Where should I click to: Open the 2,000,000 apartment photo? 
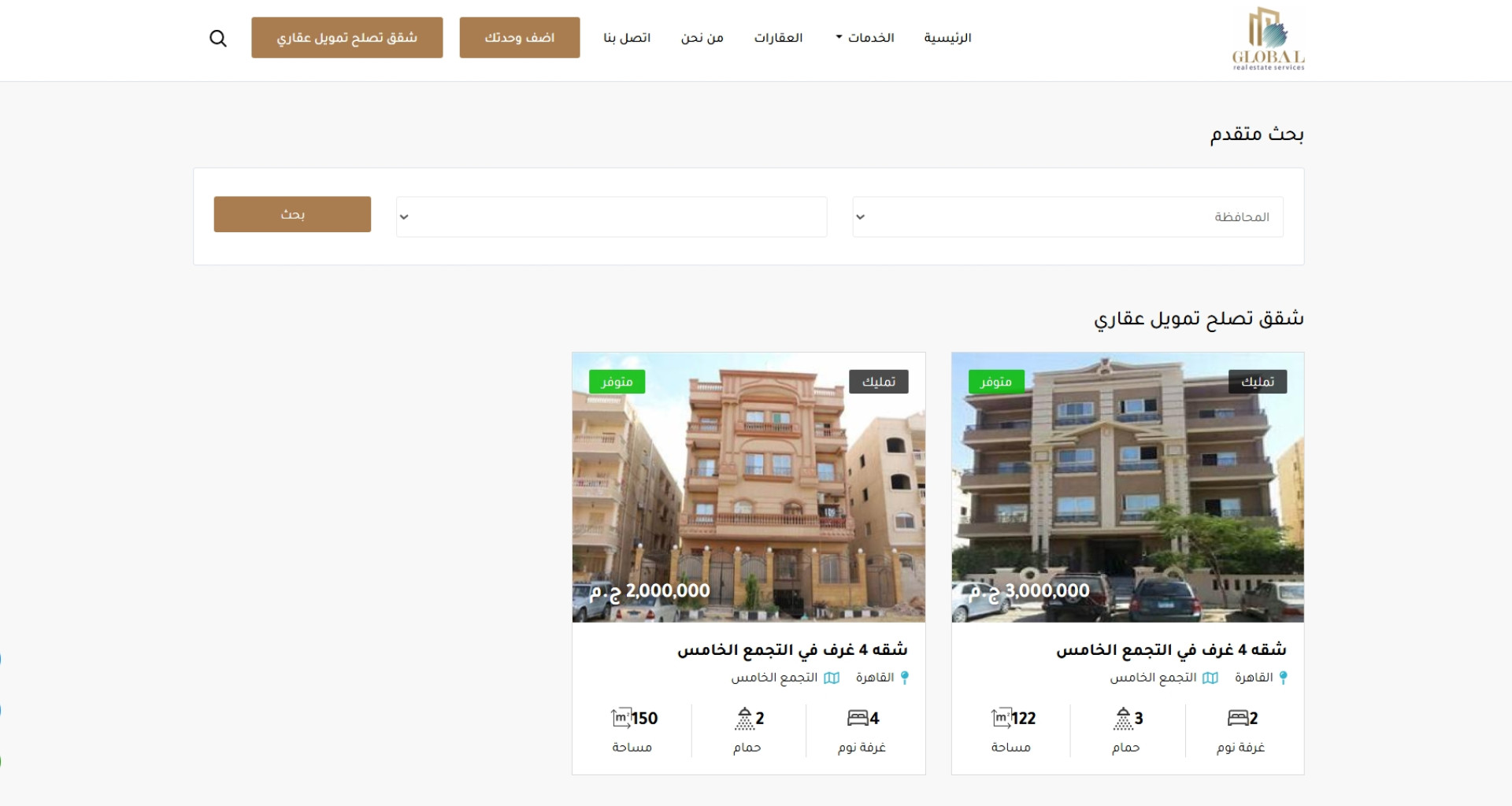[749, 487]
